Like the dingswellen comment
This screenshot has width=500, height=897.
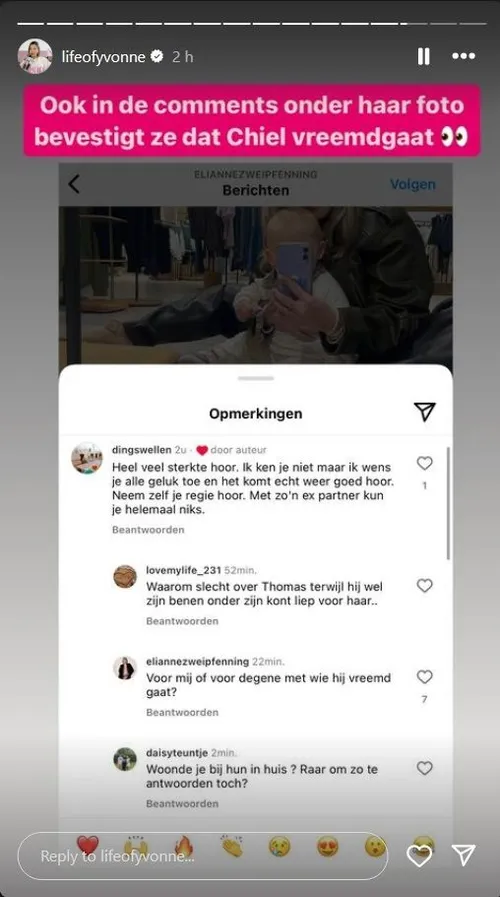[424, 463]
